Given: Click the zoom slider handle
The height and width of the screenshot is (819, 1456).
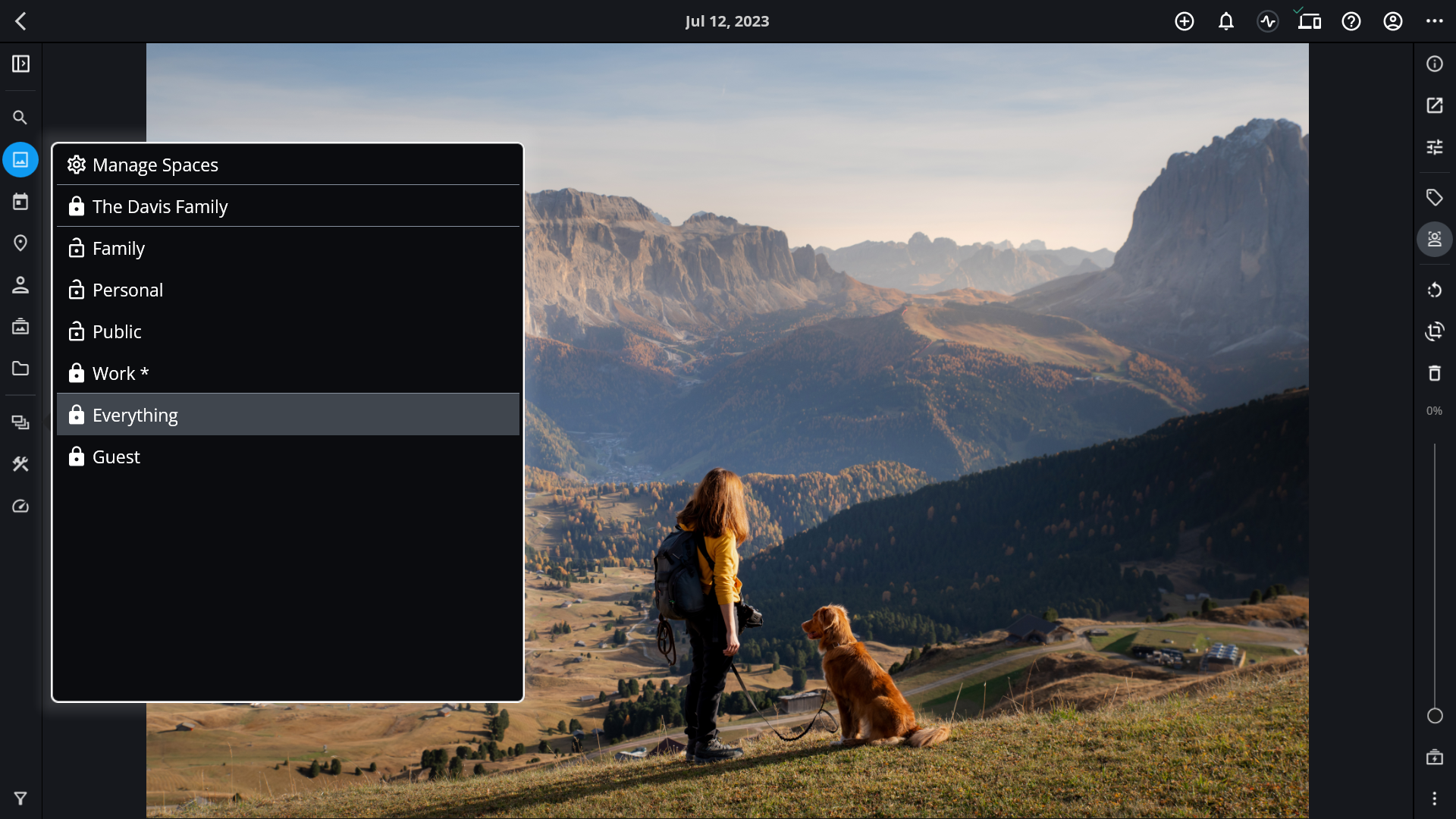Looking at the screenshot, I should (1434, 716).
